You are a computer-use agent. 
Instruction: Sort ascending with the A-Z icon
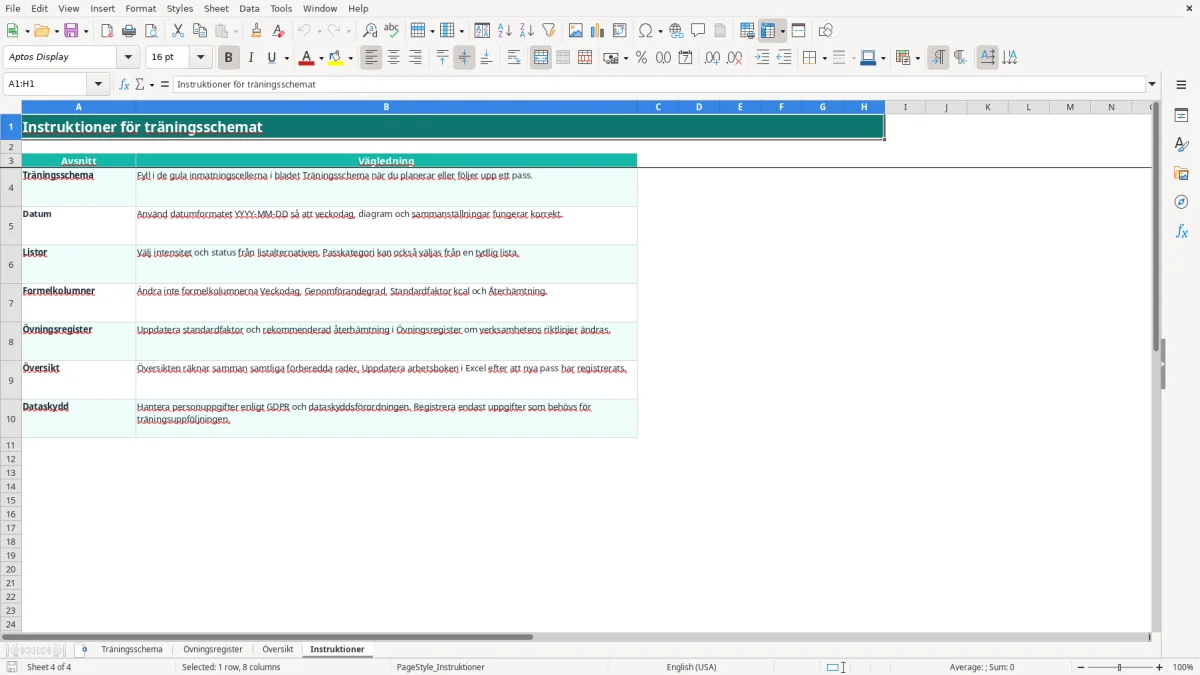click(x=504, y=31)
